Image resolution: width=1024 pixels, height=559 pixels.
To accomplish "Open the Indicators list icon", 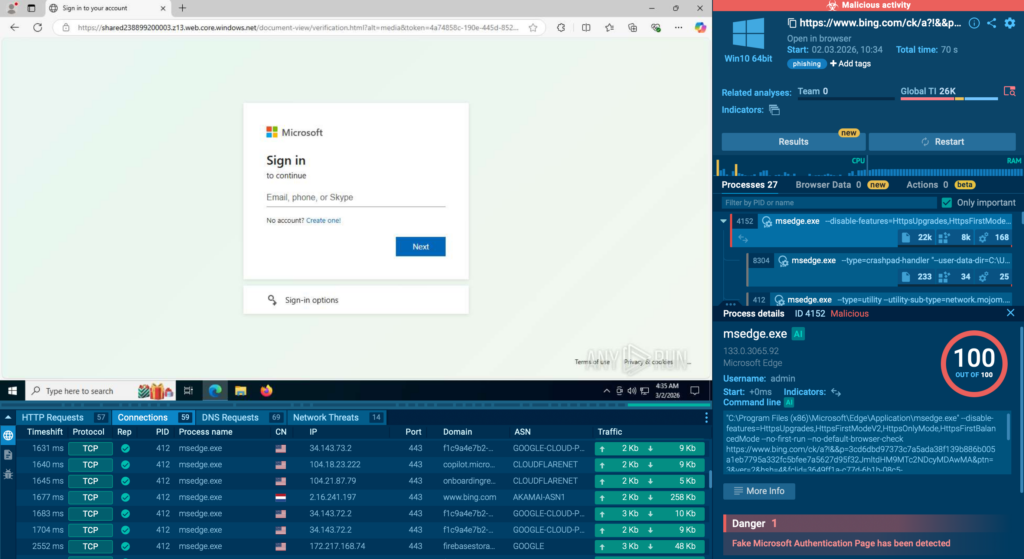I will pyautogui.click(x=775, y=110).
